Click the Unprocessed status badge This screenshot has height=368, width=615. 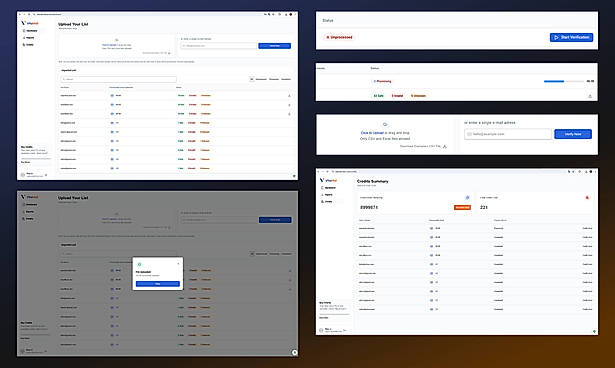point(339,37)
